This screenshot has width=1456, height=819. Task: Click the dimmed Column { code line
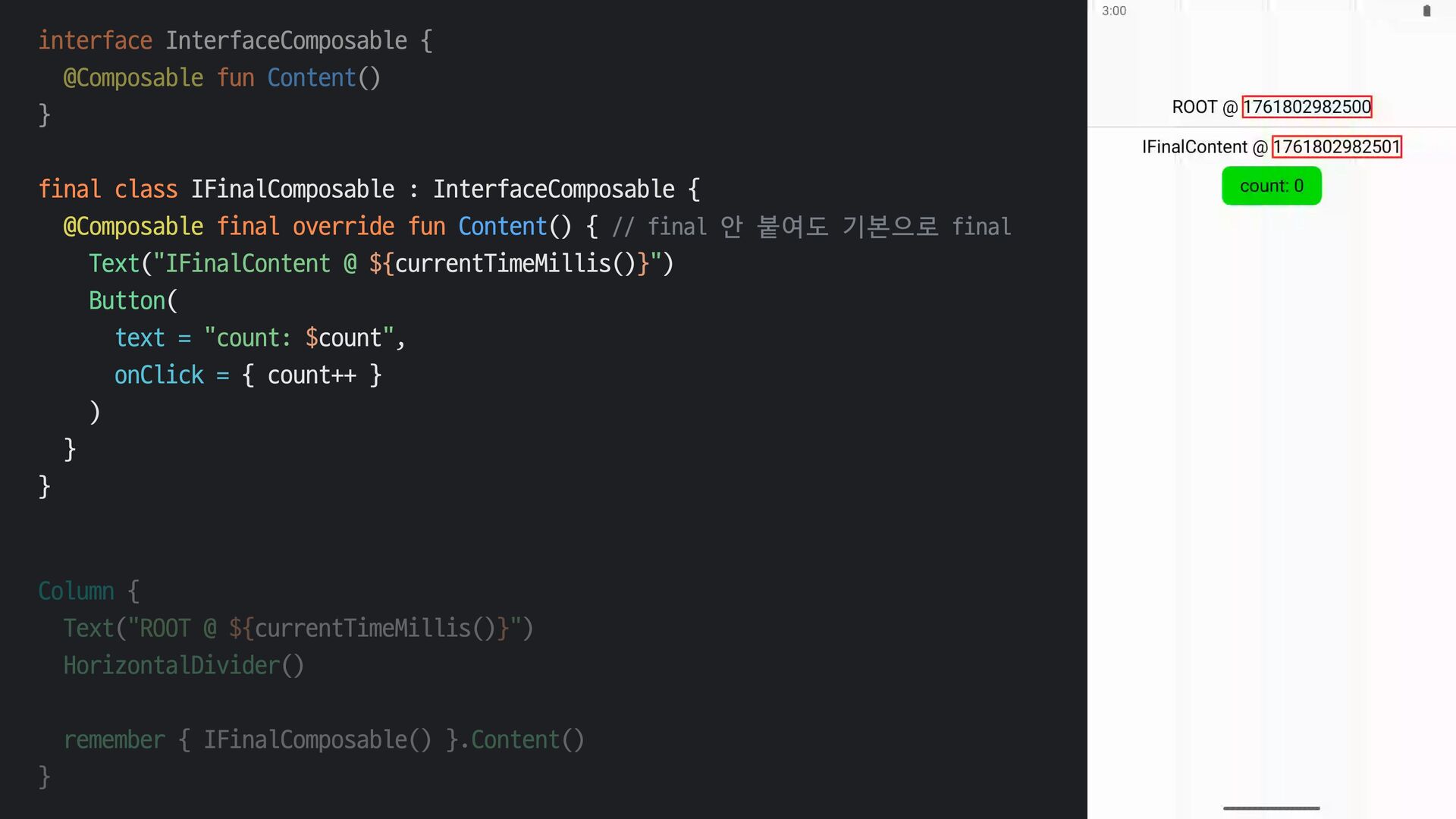click(89, 591)
